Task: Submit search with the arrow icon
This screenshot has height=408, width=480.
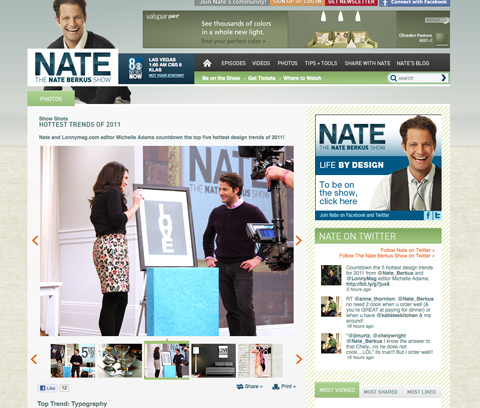Action: click(444, 78)
